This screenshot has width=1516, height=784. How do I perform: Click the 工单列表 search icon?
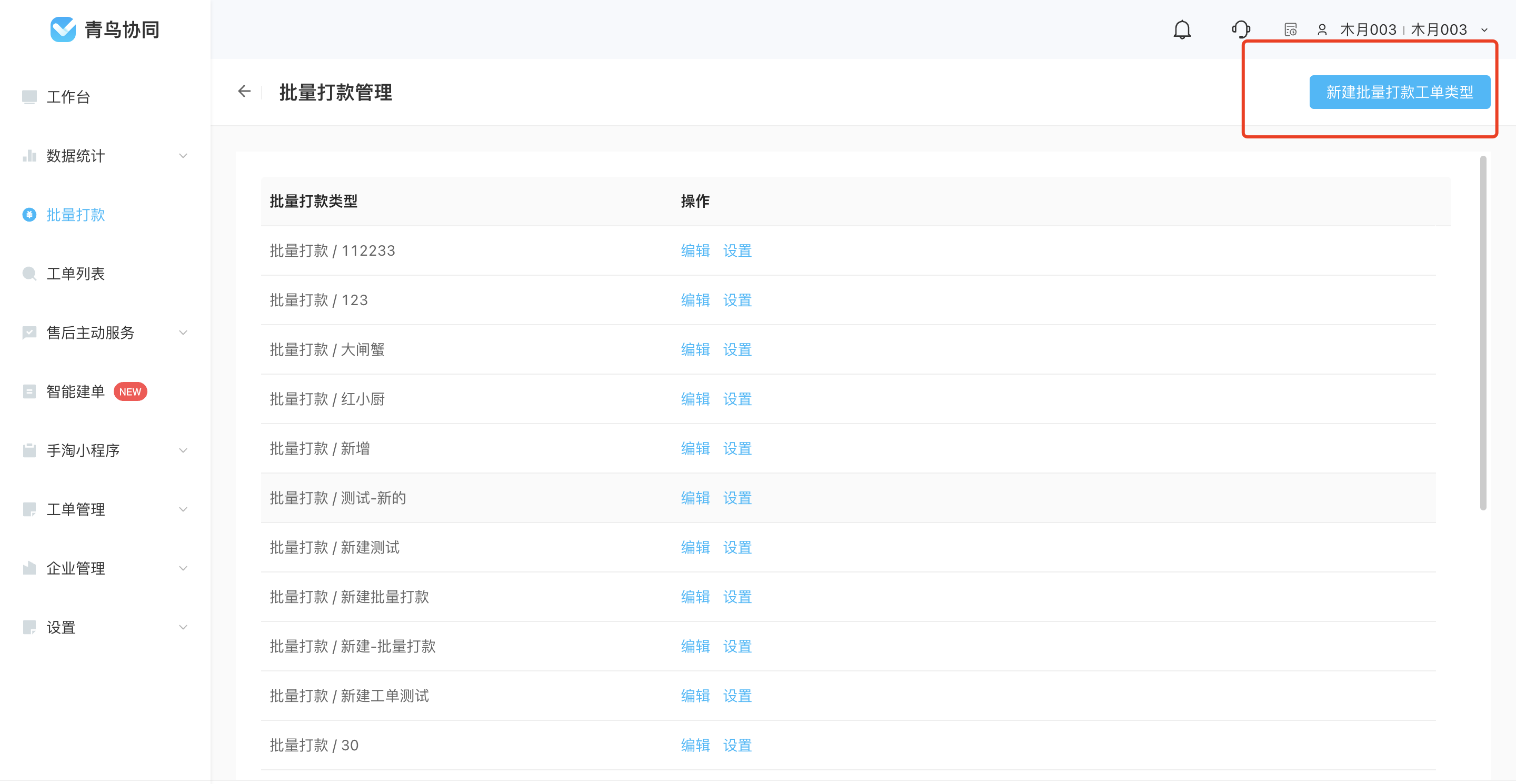click(29, 274)
